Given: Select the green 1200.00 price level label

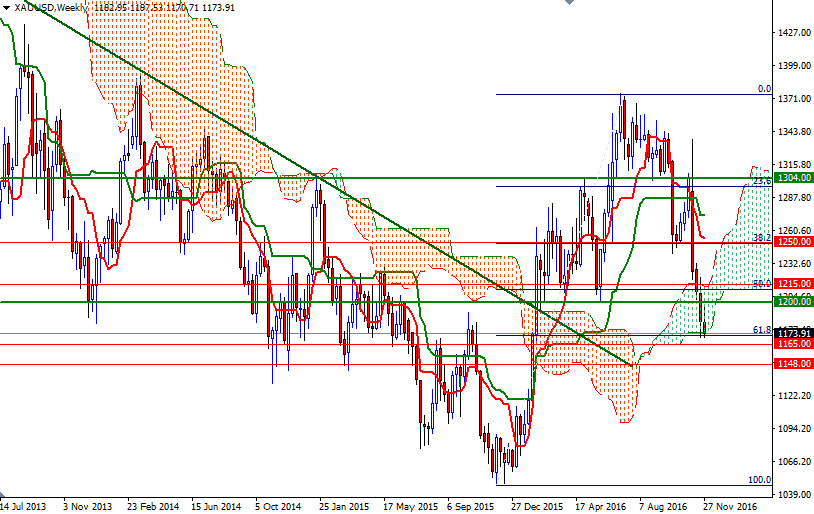Looking at the screenshot, I should point(793,301).
